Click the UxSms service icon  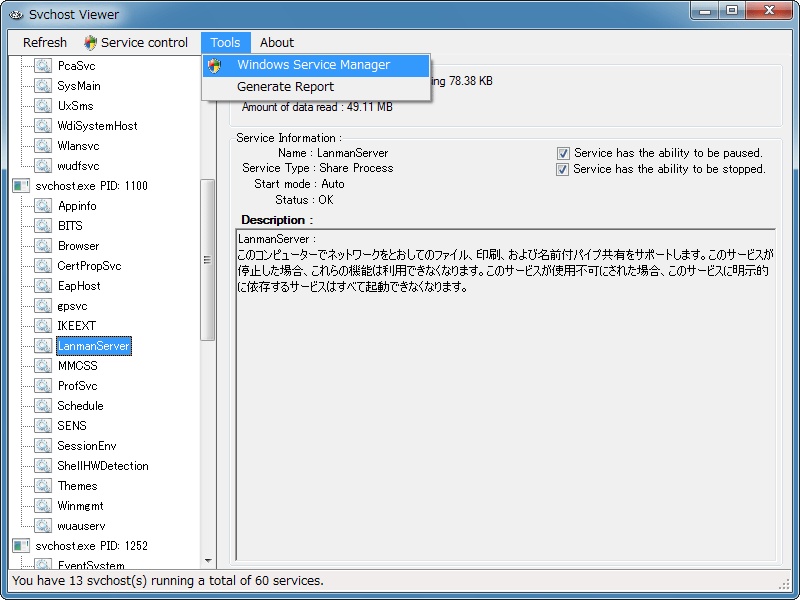click(x=43, y=106)
